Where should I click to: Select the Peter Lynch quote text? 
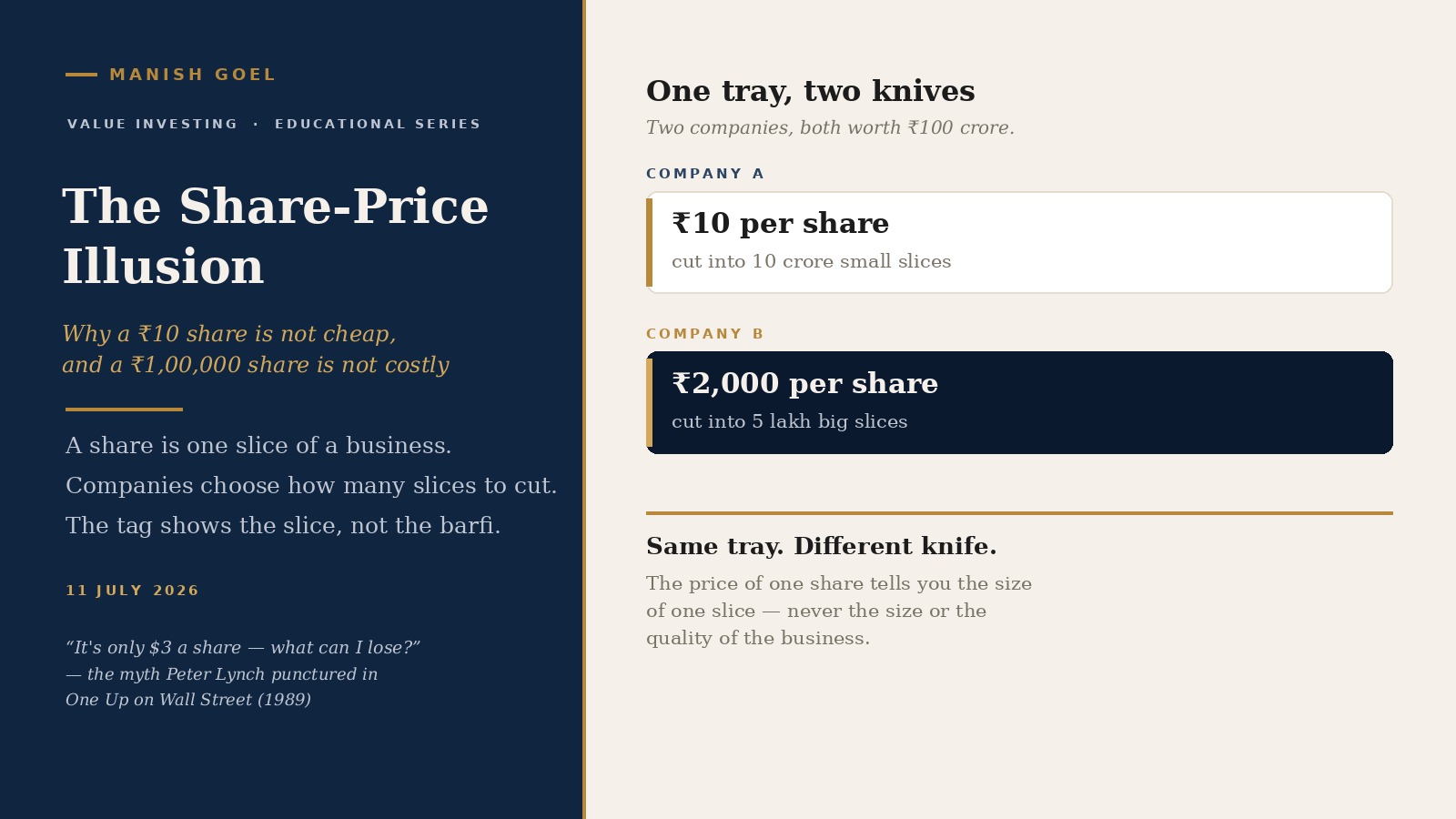pyautogui.click(x=243, y=673)
